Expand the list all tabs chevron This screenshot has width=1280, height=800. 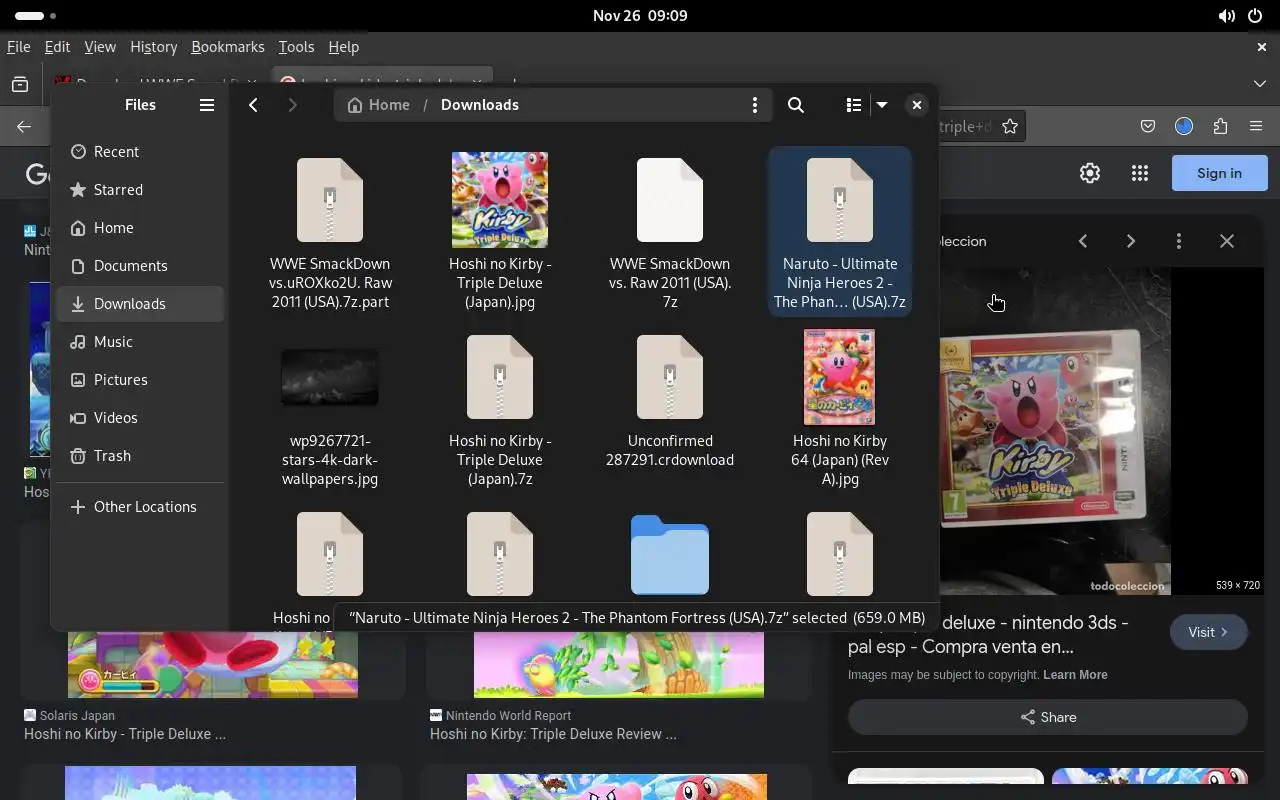(x=1260, y=84)
